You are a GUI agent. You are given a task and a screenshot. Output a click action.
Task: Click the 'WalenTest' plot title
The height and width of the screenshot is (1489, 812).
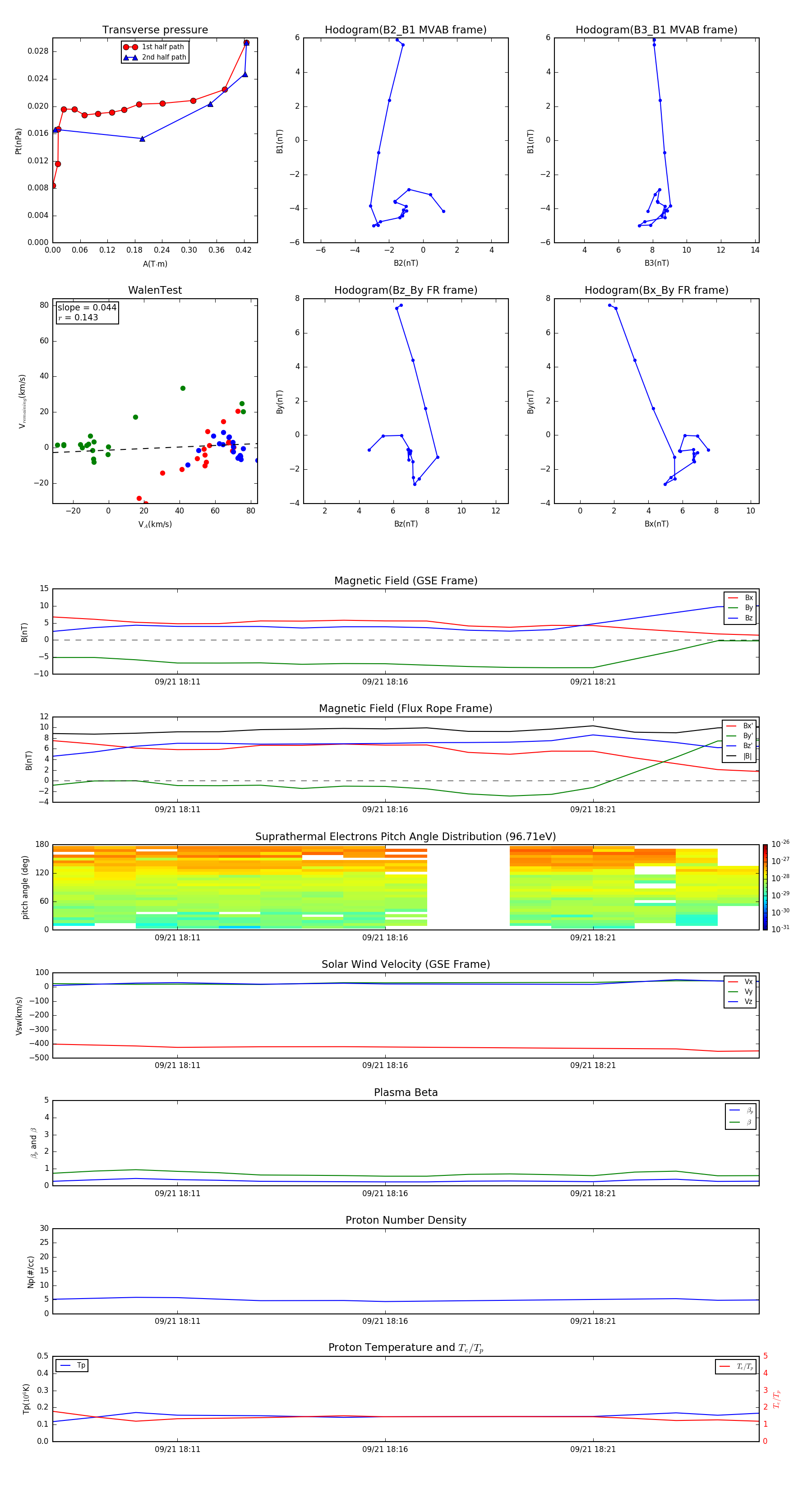(x=155, y=290)
